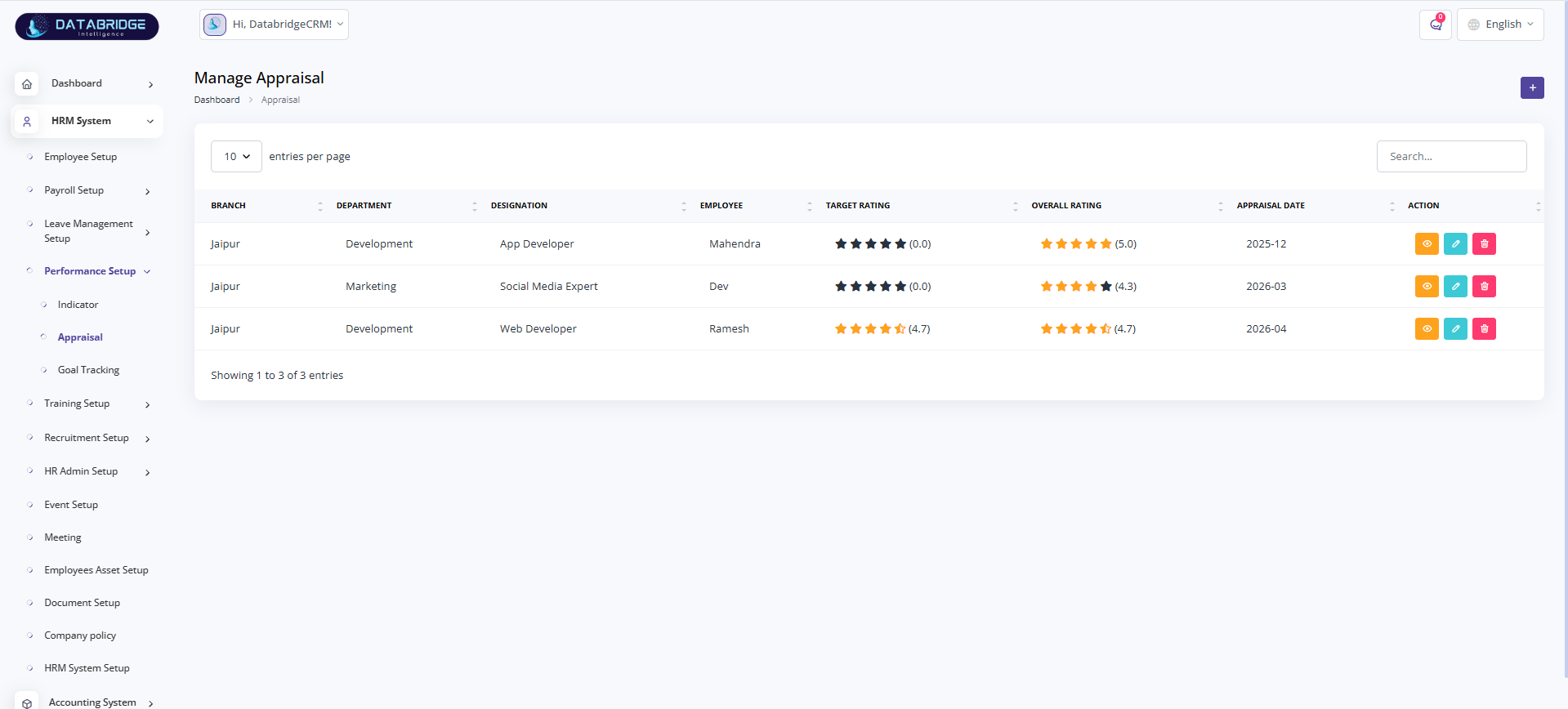Expand Leave Management Setup submenu
Image resolution: width=1568 pixels, height=709 pixels.
point(87,231)
